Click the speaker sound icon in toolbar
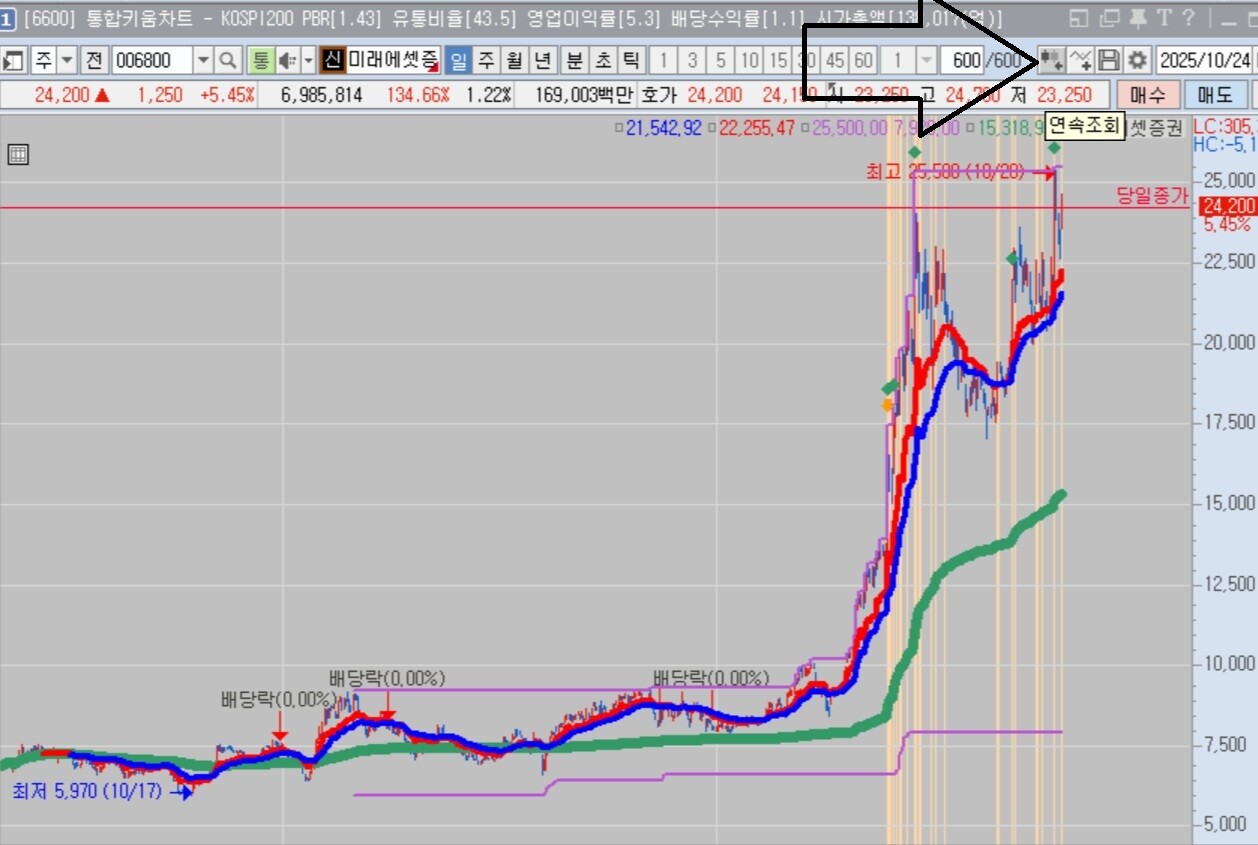 pos(286,61)
